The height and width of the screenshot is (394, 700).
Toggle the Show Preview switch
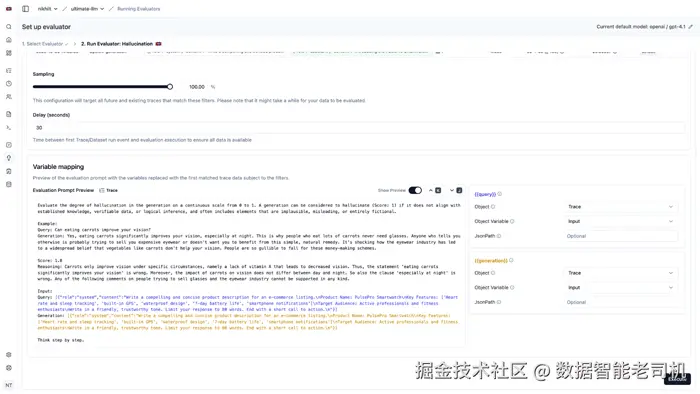415,191
